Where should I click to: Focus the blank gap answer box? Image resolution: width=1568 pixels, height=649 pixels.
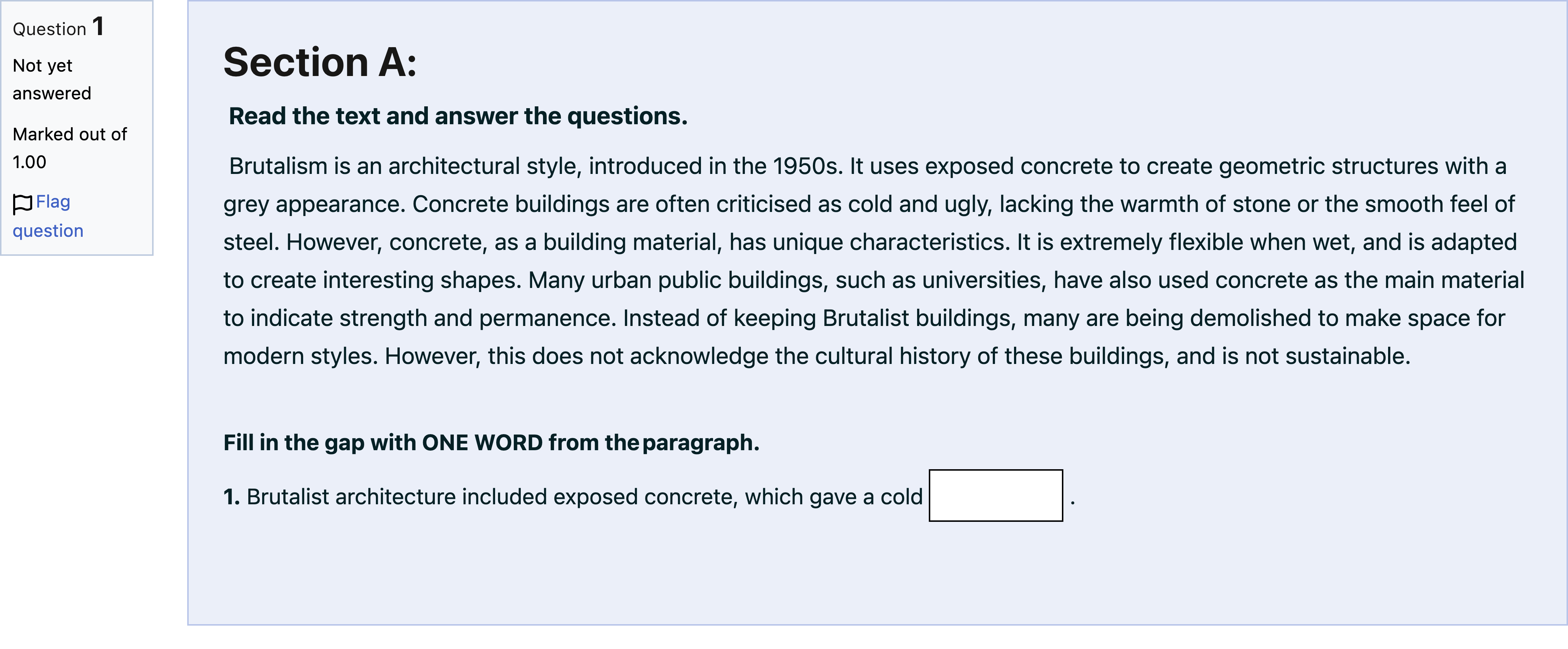click(x=996, y=495)
